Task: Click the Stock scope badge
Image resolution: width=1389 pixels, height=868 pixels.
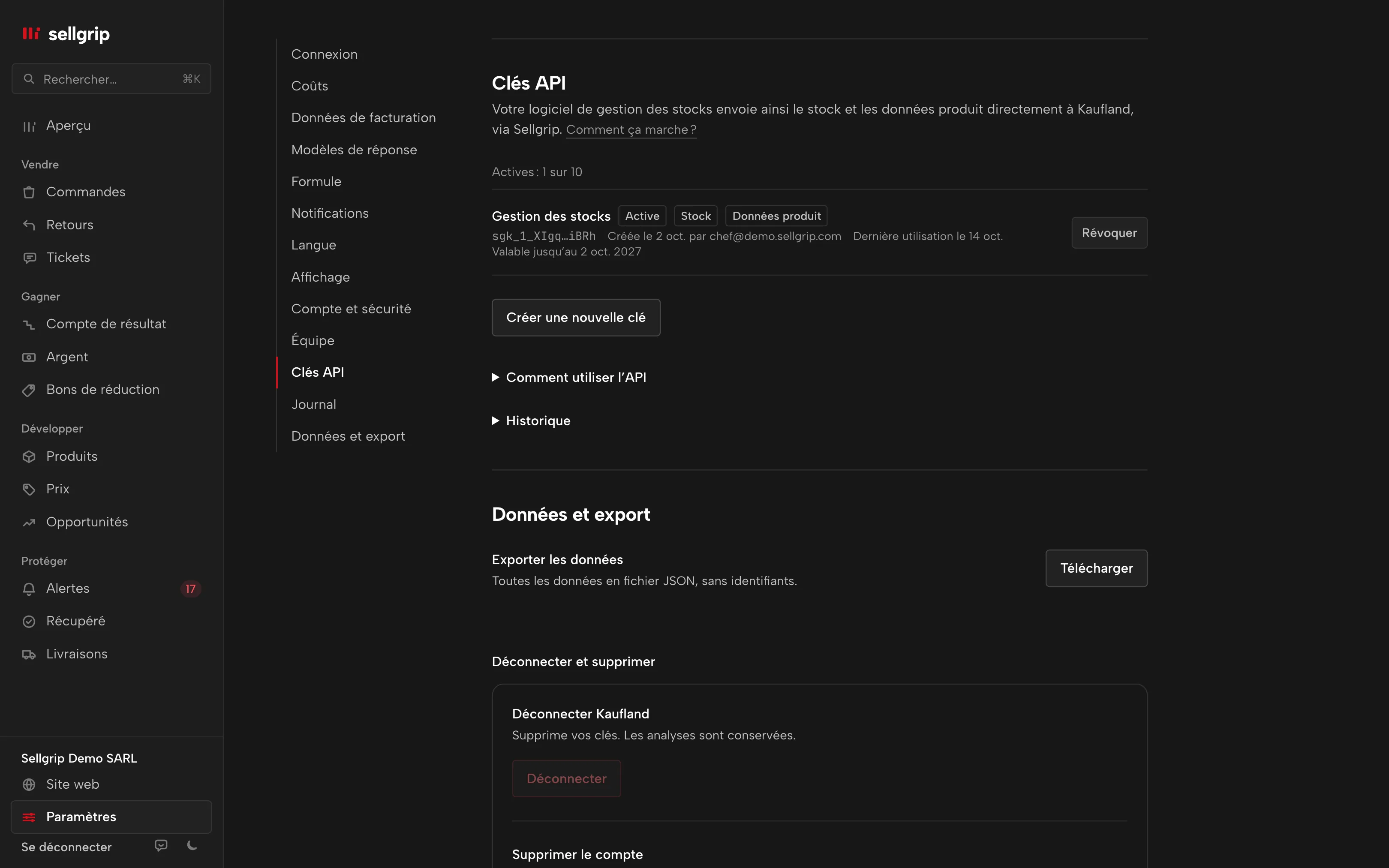Action: [x=696, y=216]
